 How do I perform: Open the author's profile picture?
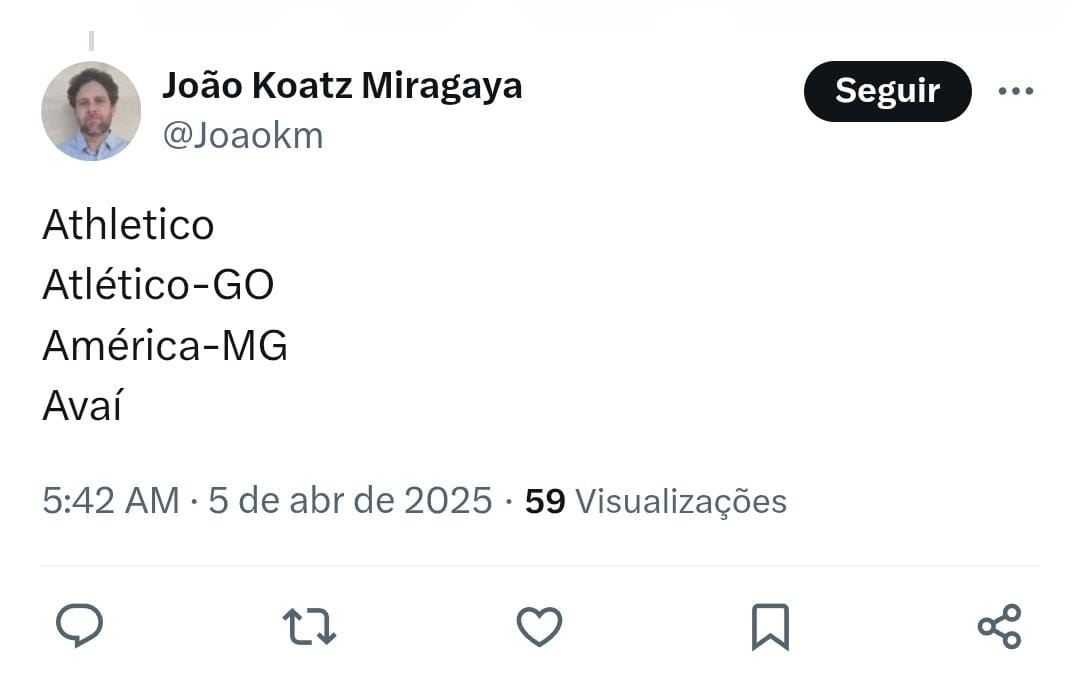[x=91, y=111]
